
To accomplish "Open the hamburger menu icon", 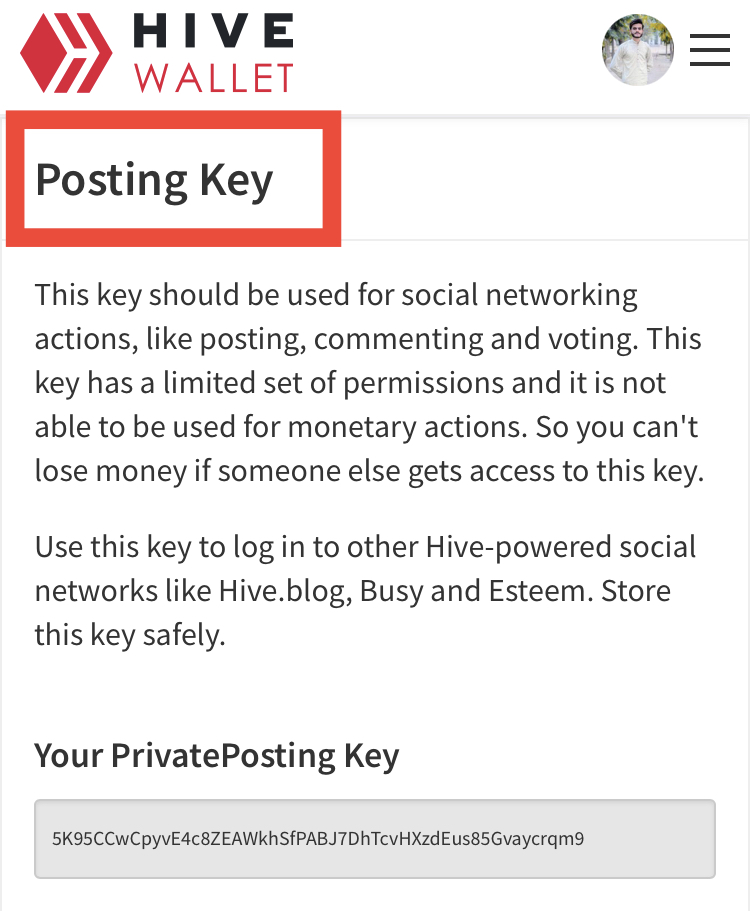I will [710, 49].
